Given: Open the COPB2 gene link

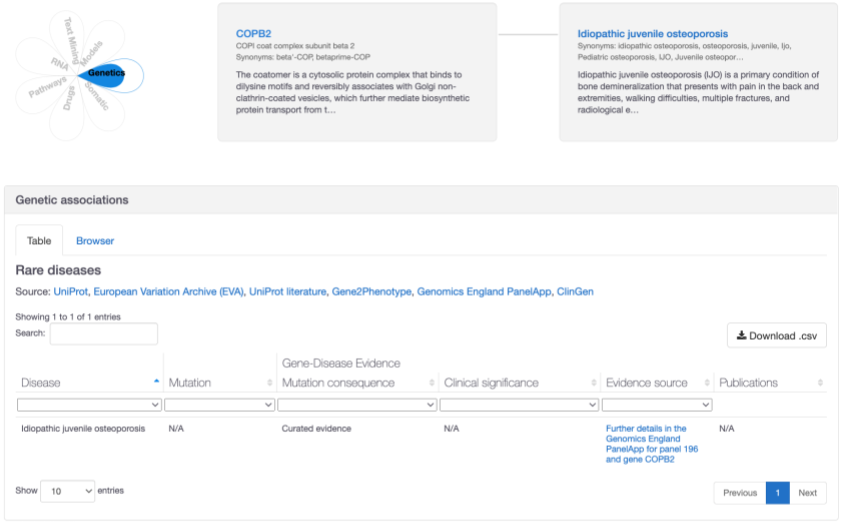Looking at the screenshot, I should [253, 34].
